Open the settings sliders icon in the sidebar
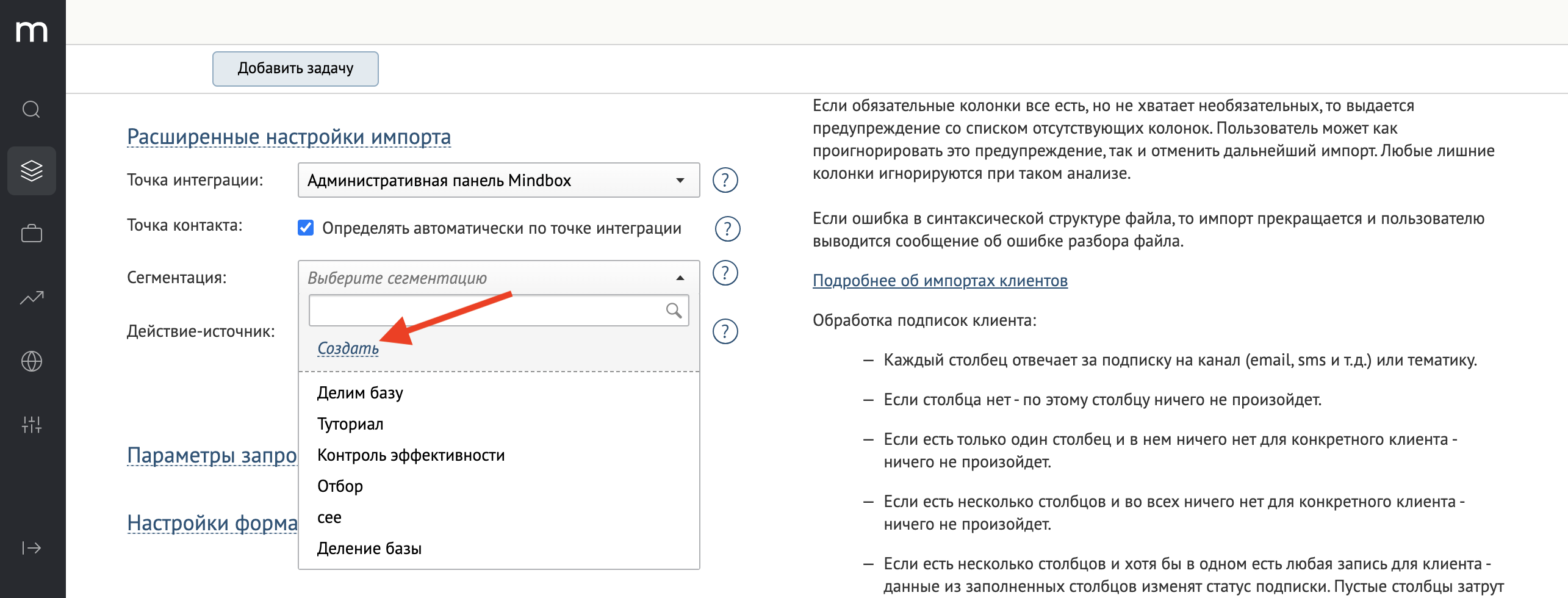The width and height of the screenshot is (1568, 598). tap(32, 425)
